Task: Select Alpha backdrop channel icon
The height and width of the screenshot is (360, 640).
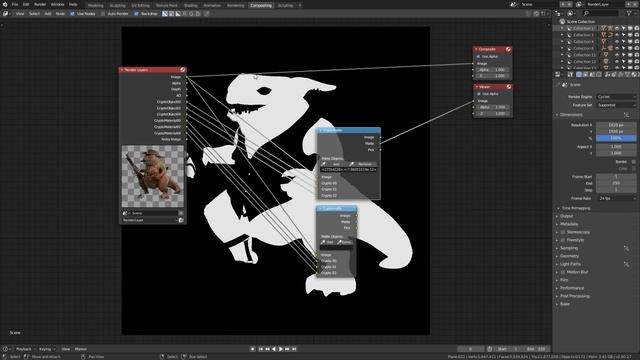Action: coord(178,13)
